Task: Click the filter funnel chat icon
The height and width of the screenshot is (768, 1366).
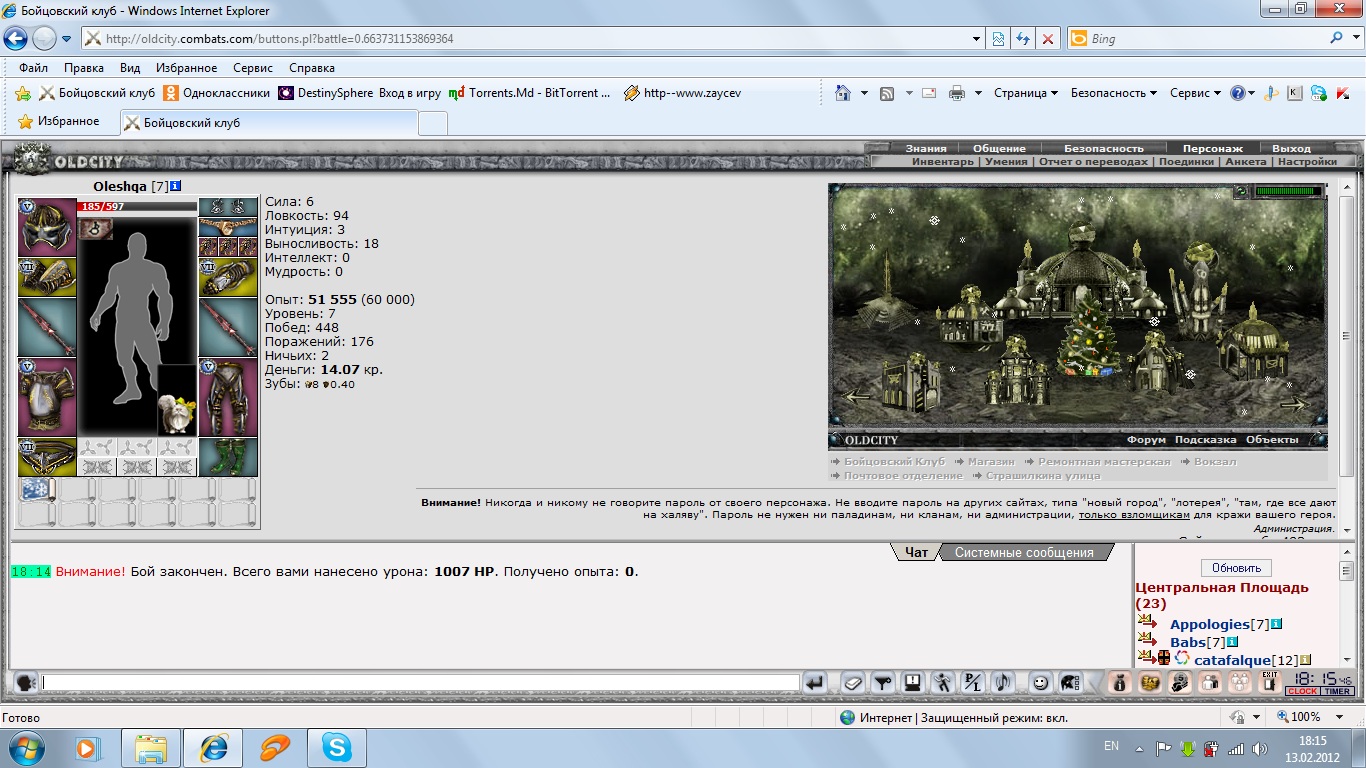Action: point(882,683)
